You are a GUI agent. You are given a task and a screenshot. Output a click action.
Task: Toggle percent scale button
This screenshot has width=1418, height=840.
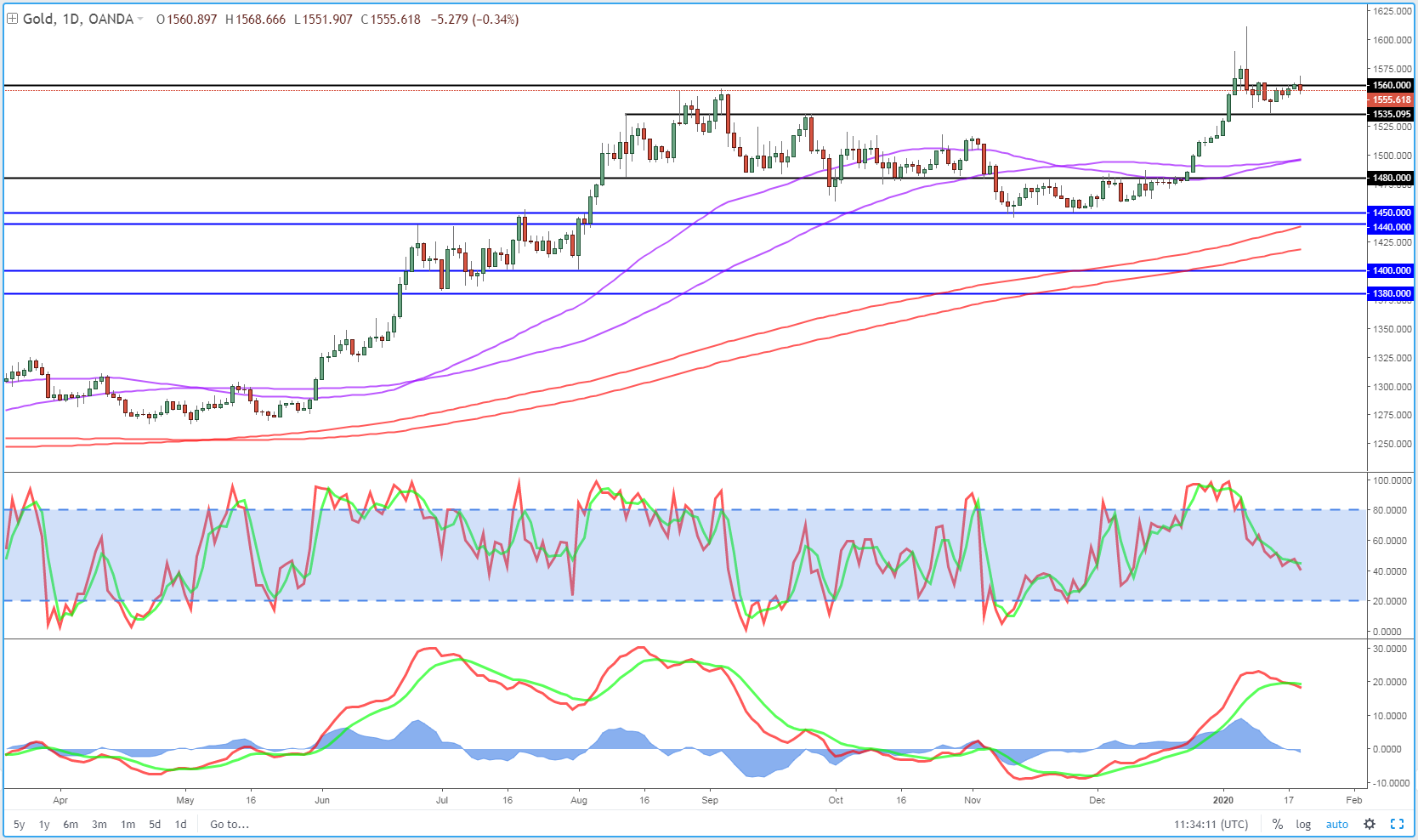pyautogui.click(x=1278, y=824)
